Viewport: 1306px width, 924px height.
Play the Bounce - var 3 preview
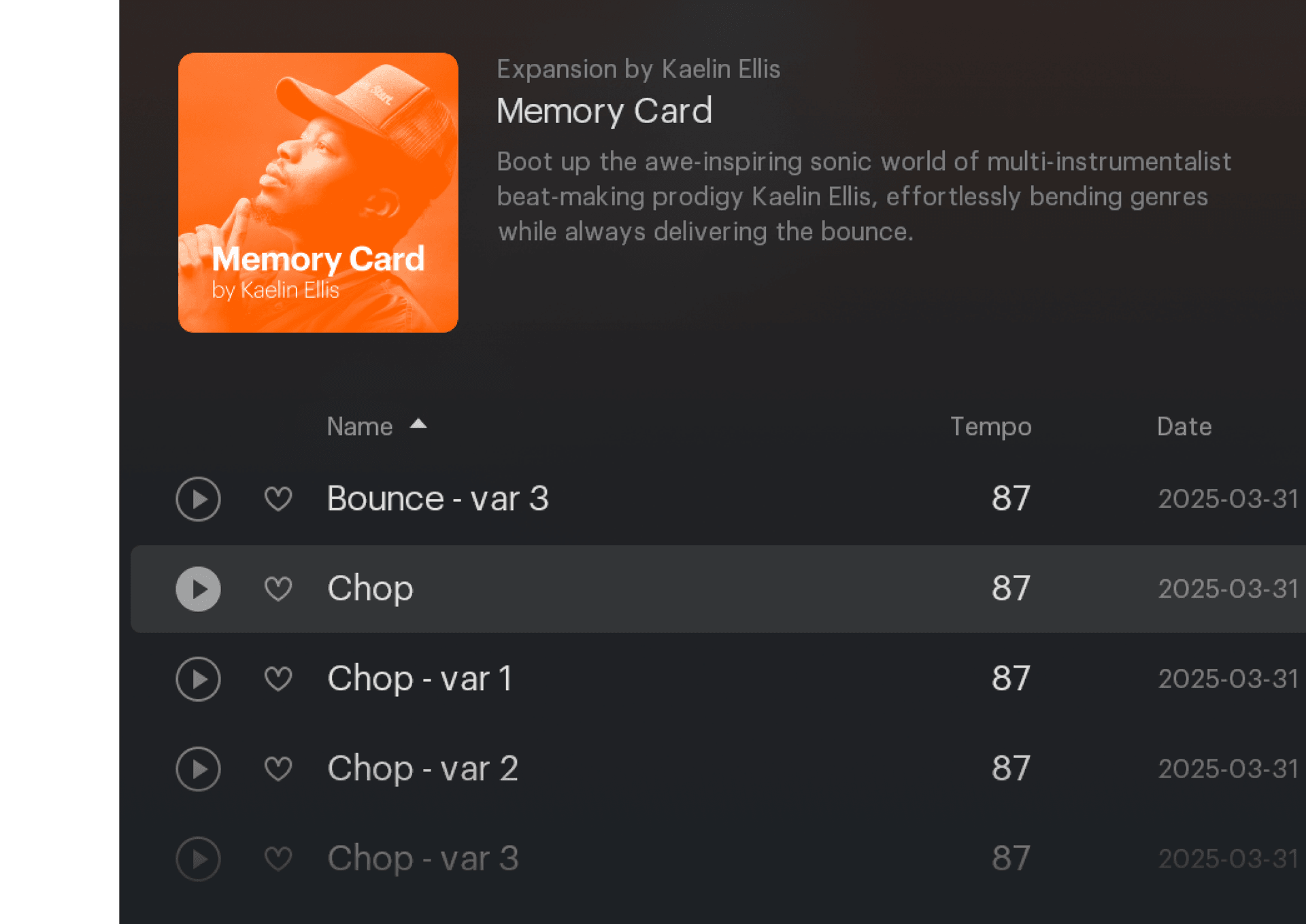pos(198,499)
